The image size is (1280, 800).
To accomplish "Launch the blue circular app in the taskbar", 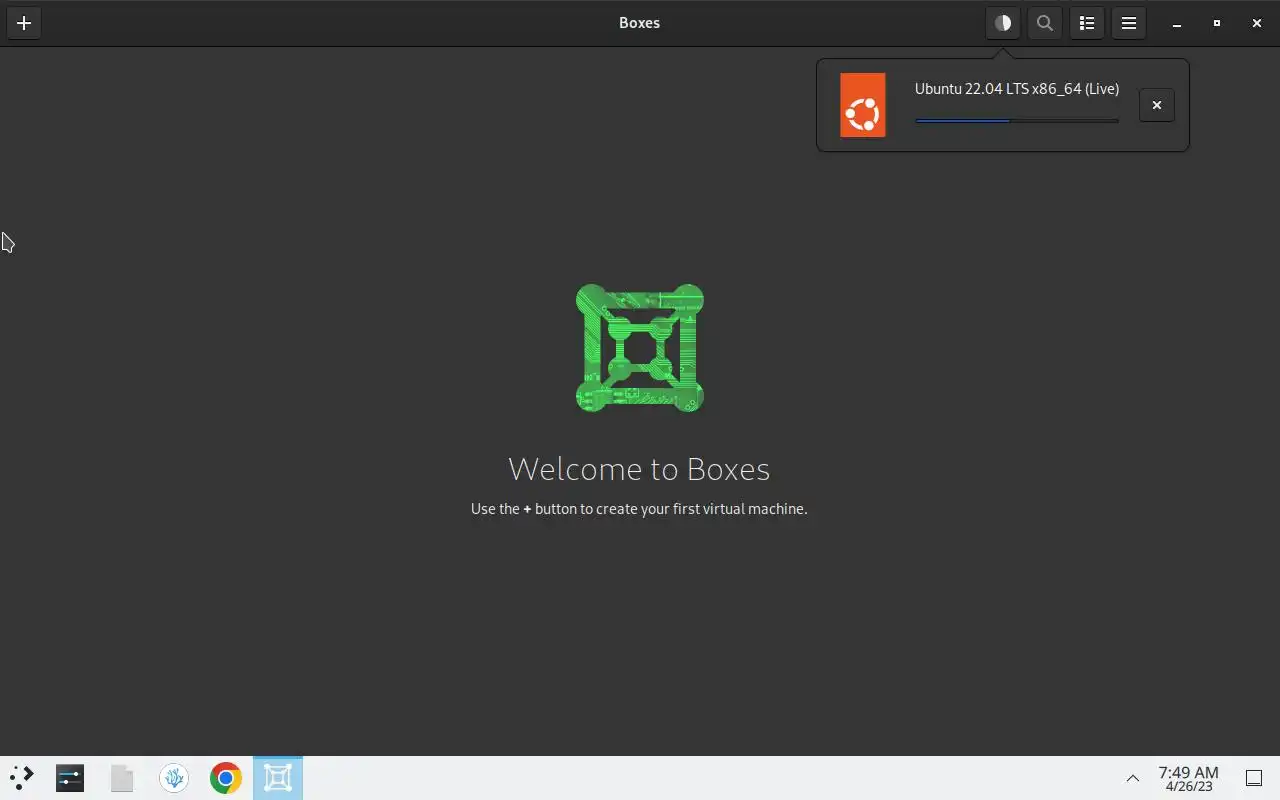I will [174, 778].
